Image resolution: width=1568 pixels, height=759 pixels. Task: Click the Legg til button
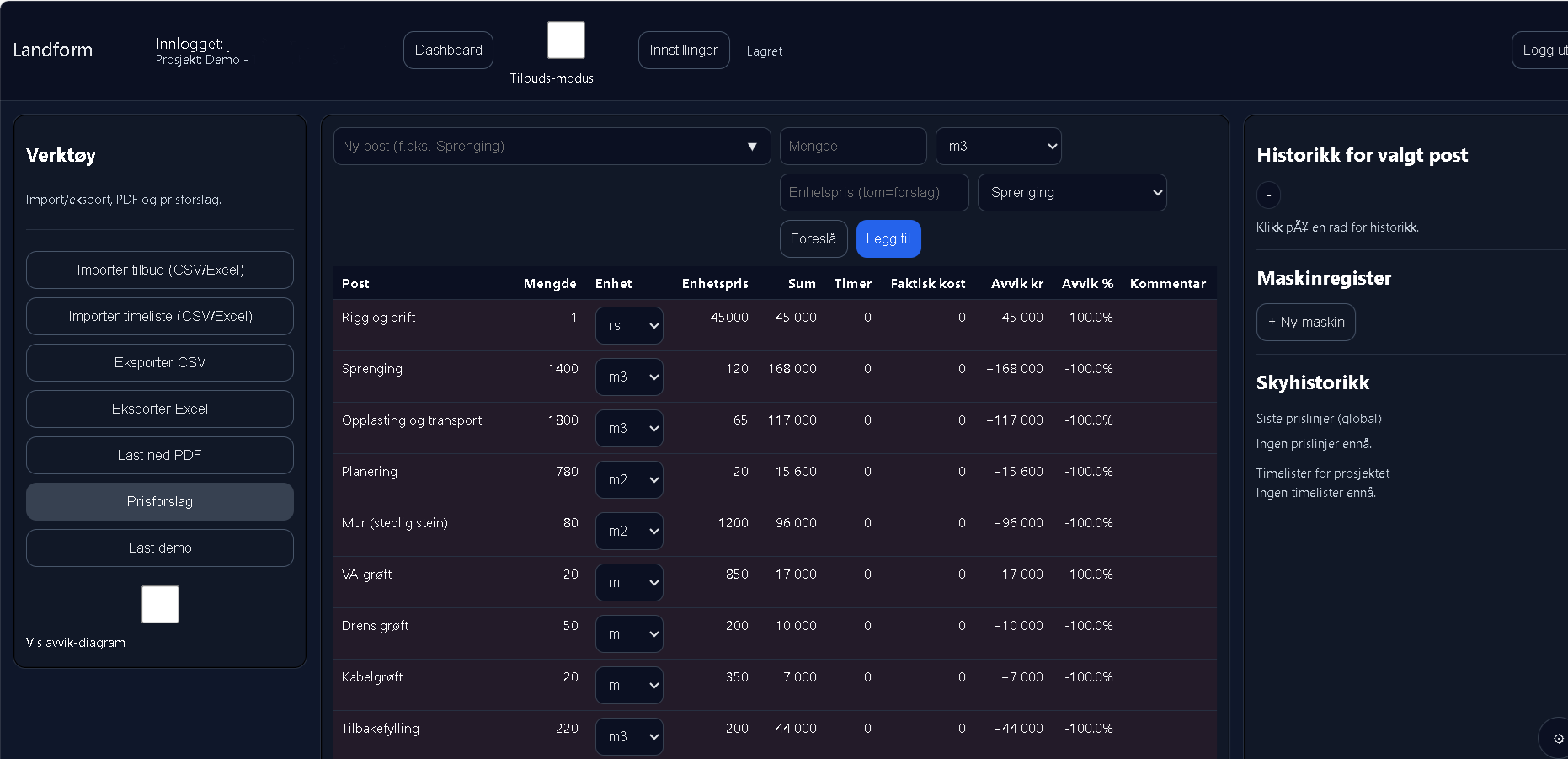(888, 239)
